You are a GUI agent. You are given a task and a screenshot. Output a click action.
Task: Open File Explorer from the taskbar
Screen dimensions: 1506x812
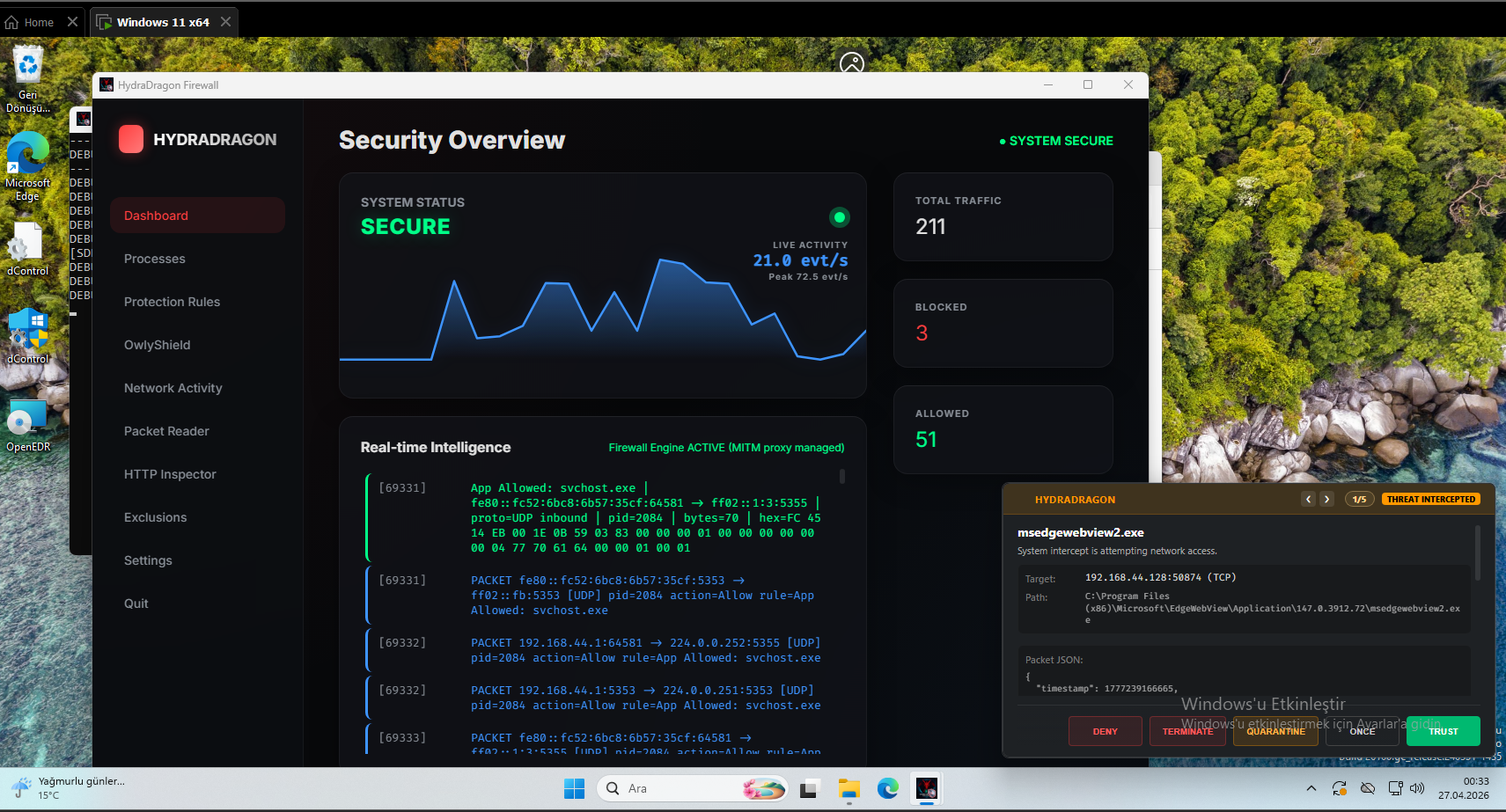coord(849,789)
